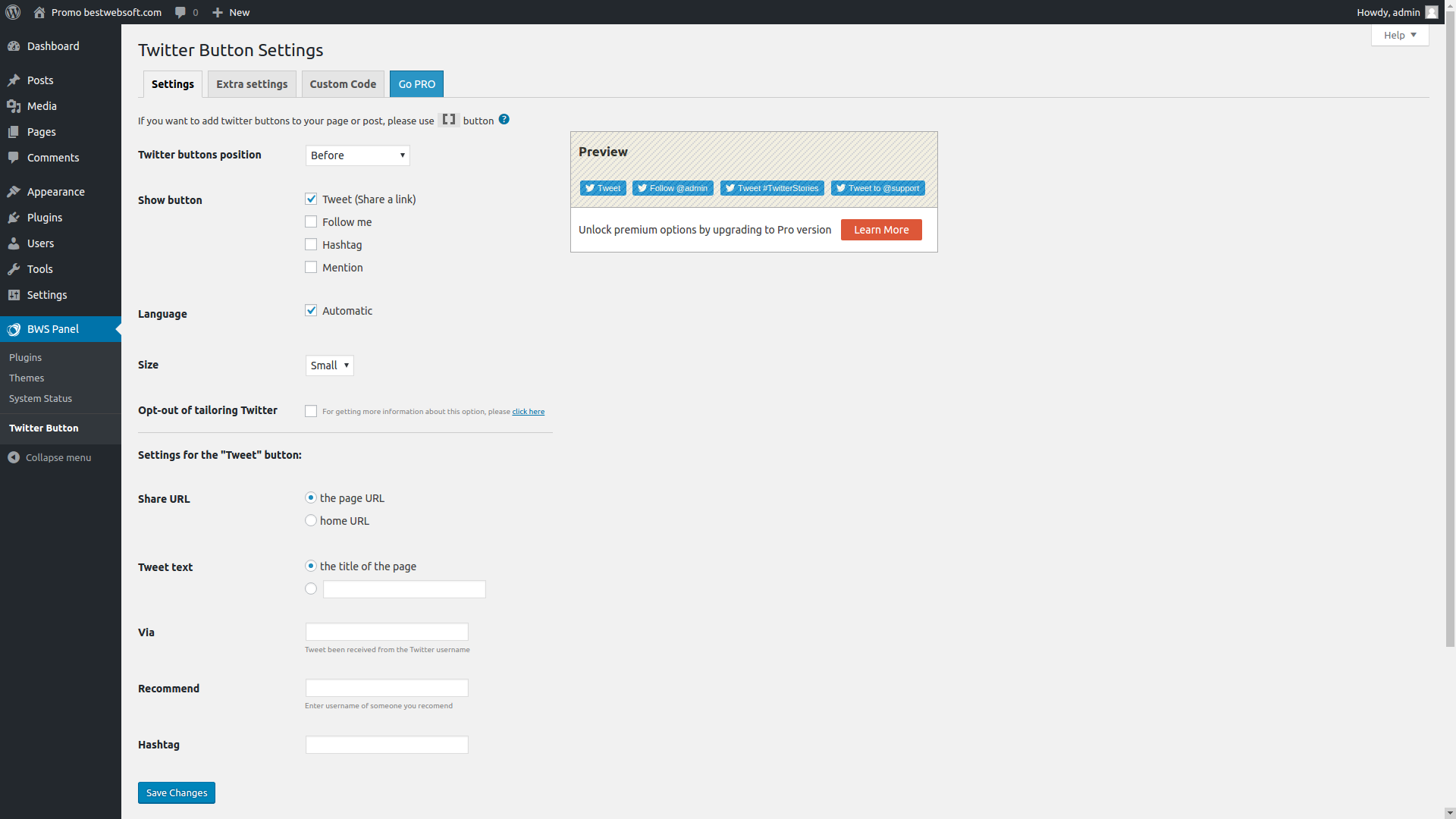Open the admin user avatar
The height and width of the screenshot is (819, 1456).
1431,12
